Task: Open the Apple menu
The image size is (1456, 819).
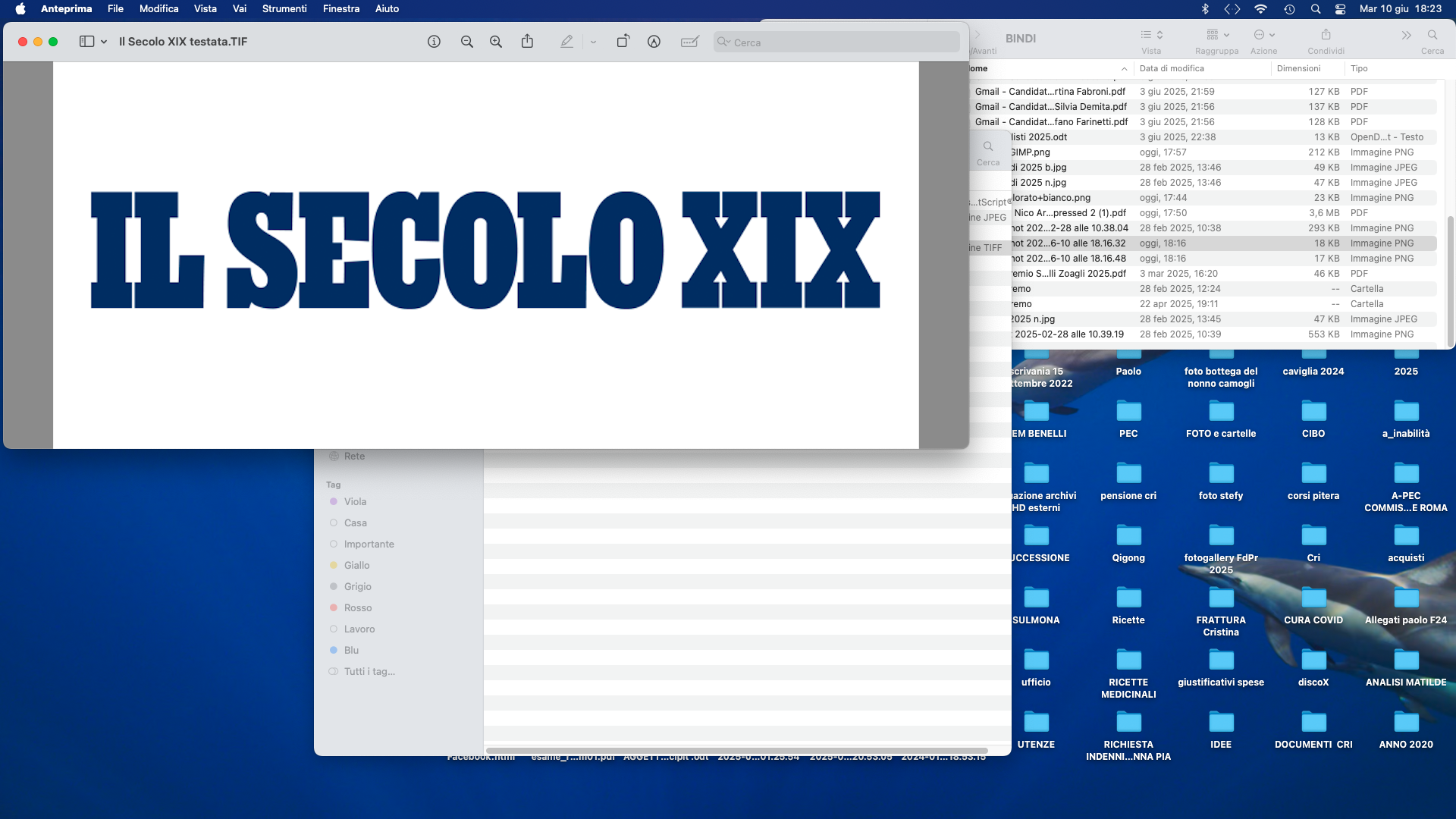Action: pos(20,9)
